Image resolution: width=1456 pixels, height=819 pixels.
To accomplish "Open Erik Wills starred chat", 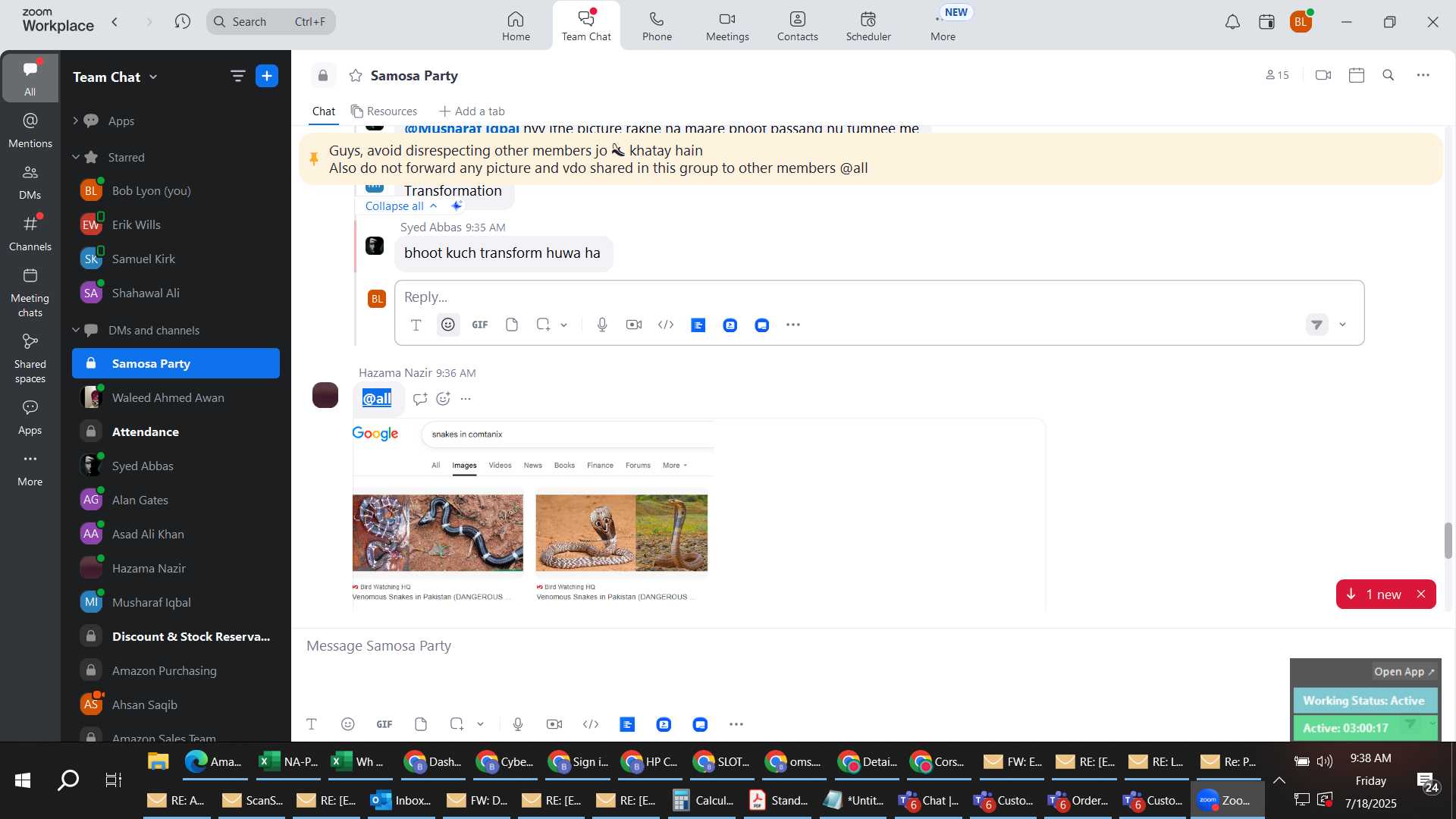I will (x=176, y=224).
